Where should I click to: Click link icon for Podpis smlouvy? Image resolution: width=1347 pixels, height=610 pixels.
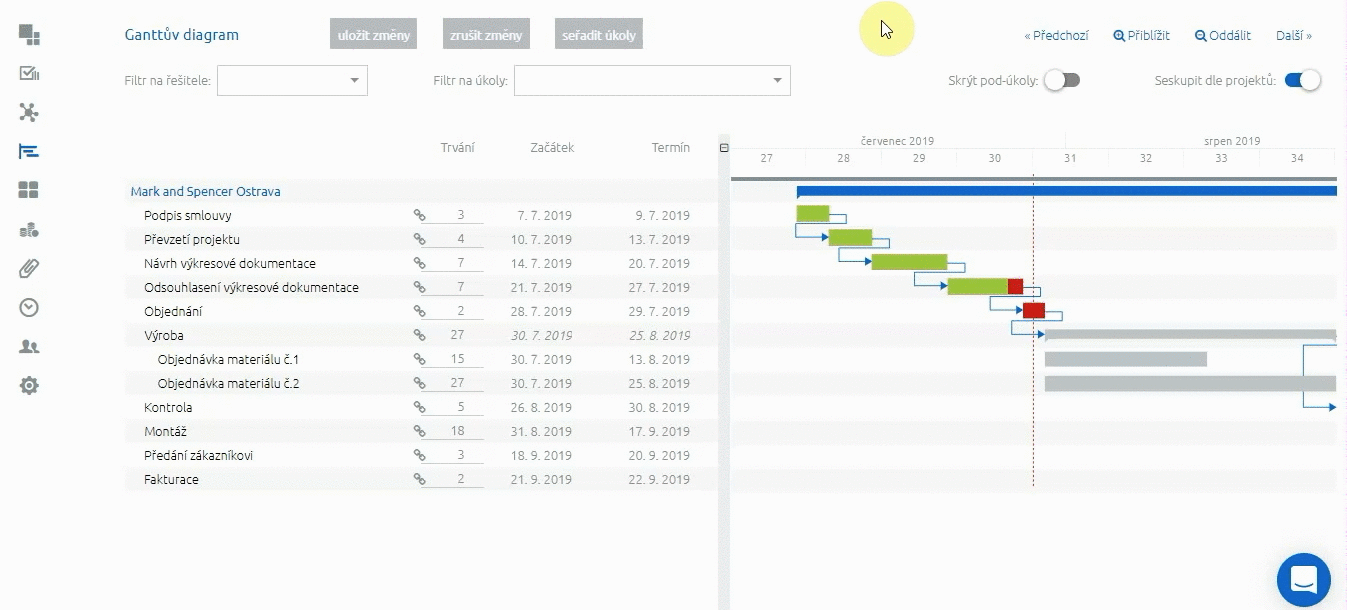pos(420,215)
